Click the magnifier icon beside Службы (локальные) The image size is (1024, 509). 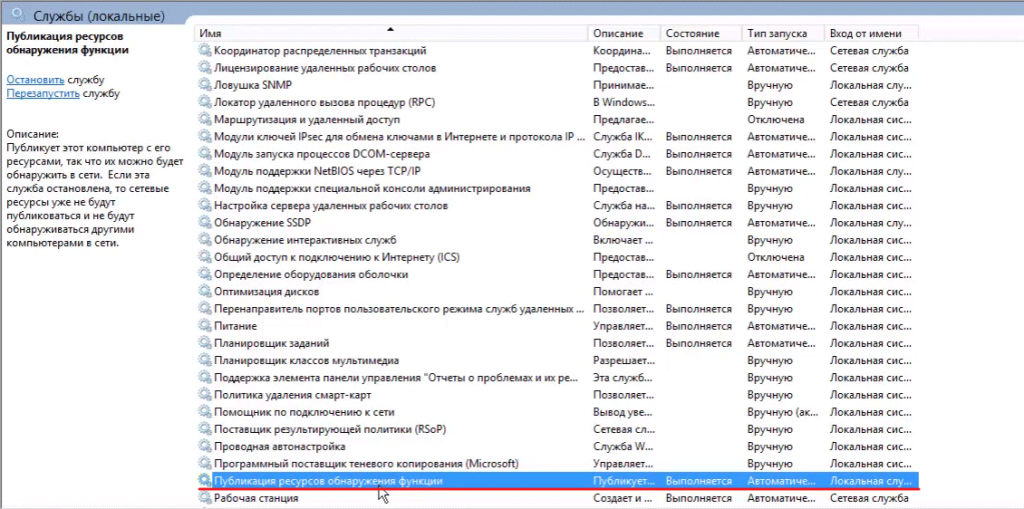15,16
